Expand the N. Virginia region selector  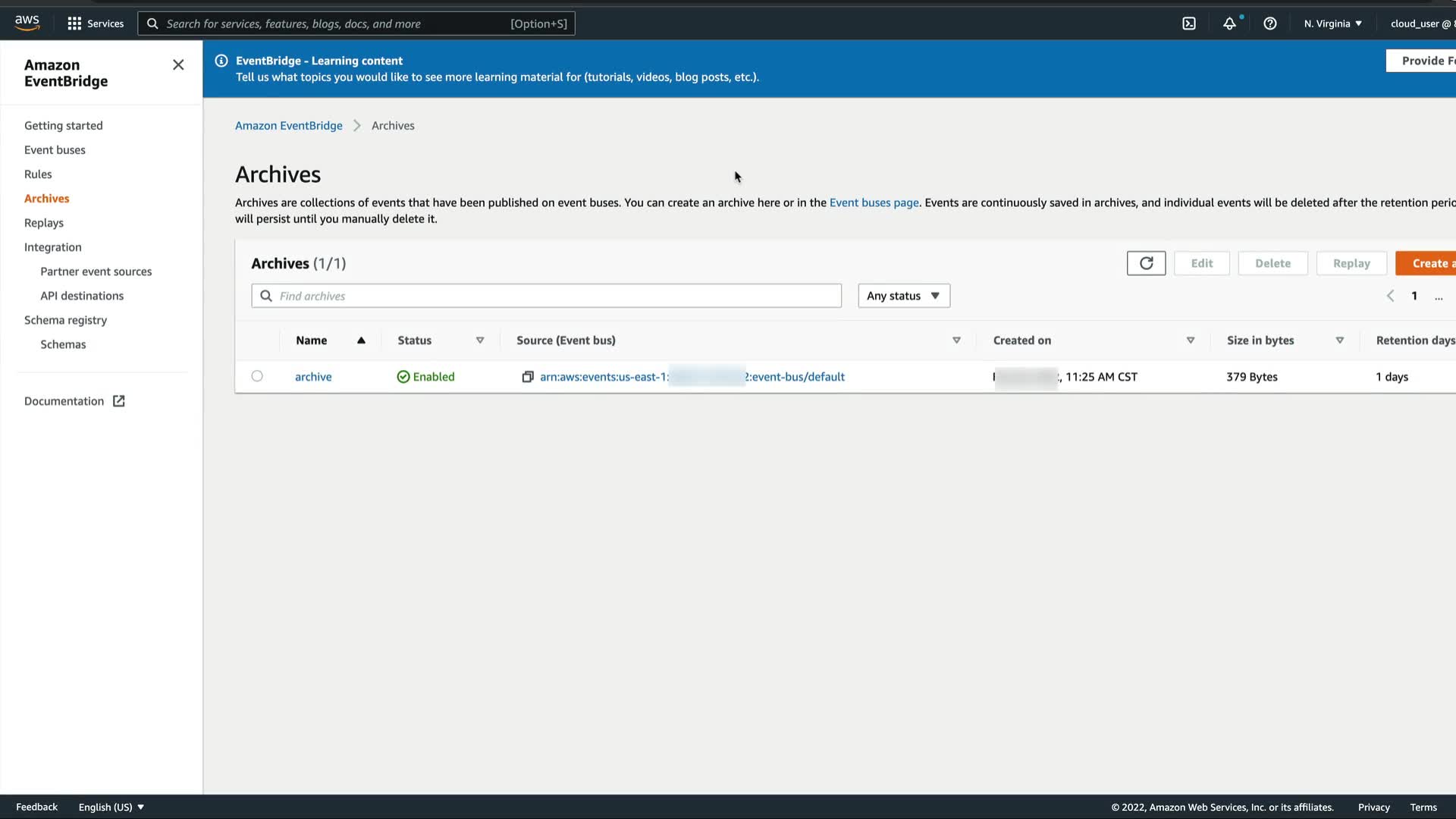click(x=1332, y=24)
